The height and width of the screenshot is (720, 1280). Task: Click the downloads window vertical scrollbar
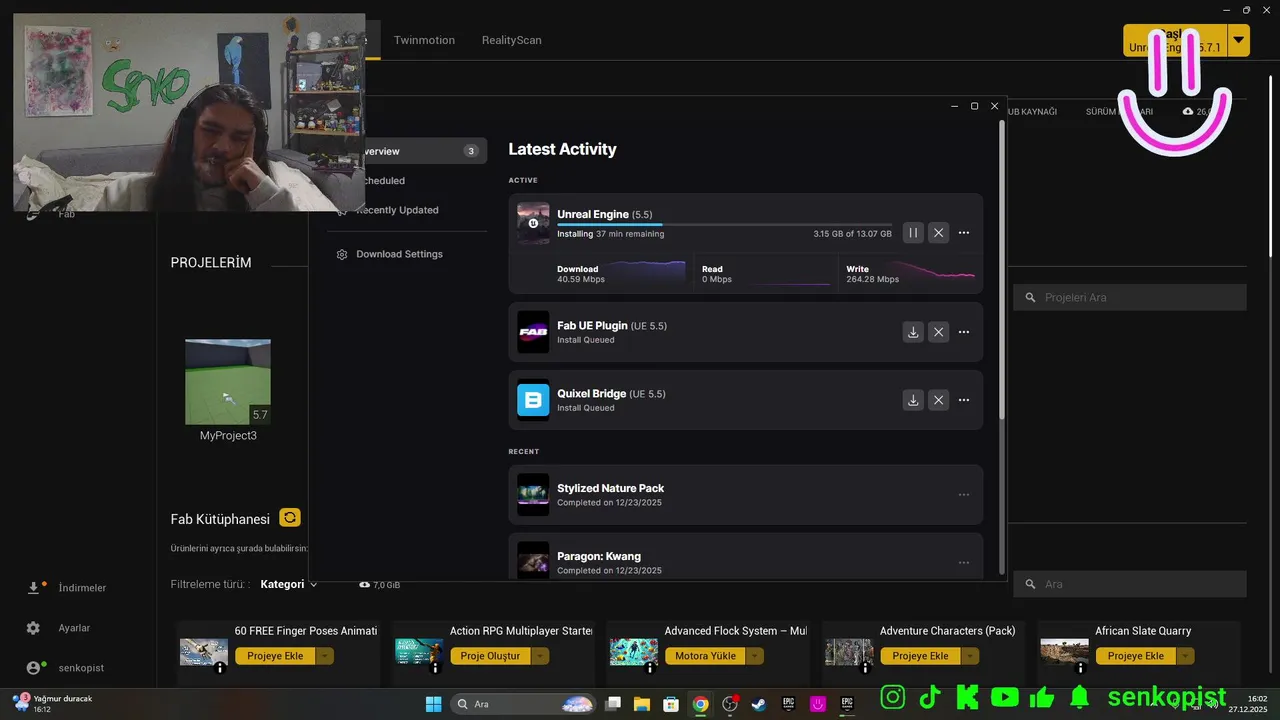tap(1002, 270)
